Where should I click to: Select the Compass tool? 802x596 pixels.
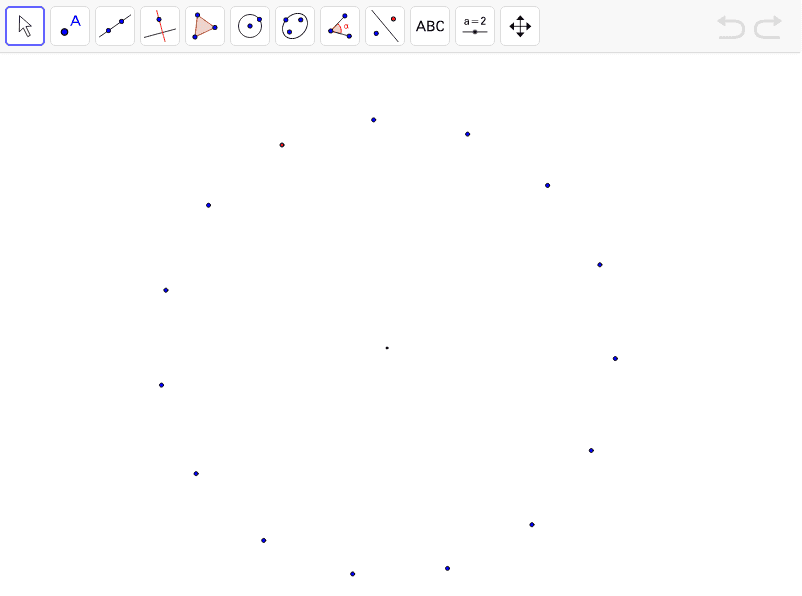pyautogui.click(x=294, y=26)
